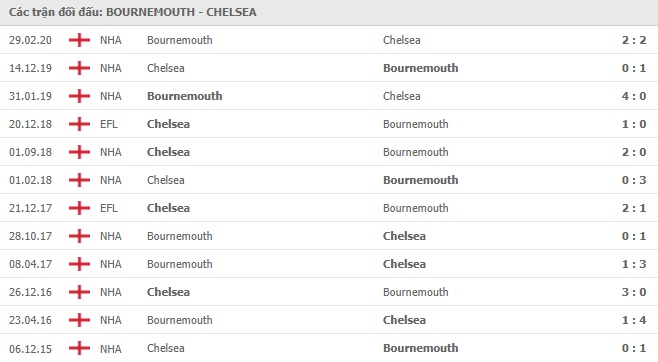Screen dimensions: 658x362
Task: Click England flag for 01.09.18 match
Action: pyautogui.click(x=79, y=152)
